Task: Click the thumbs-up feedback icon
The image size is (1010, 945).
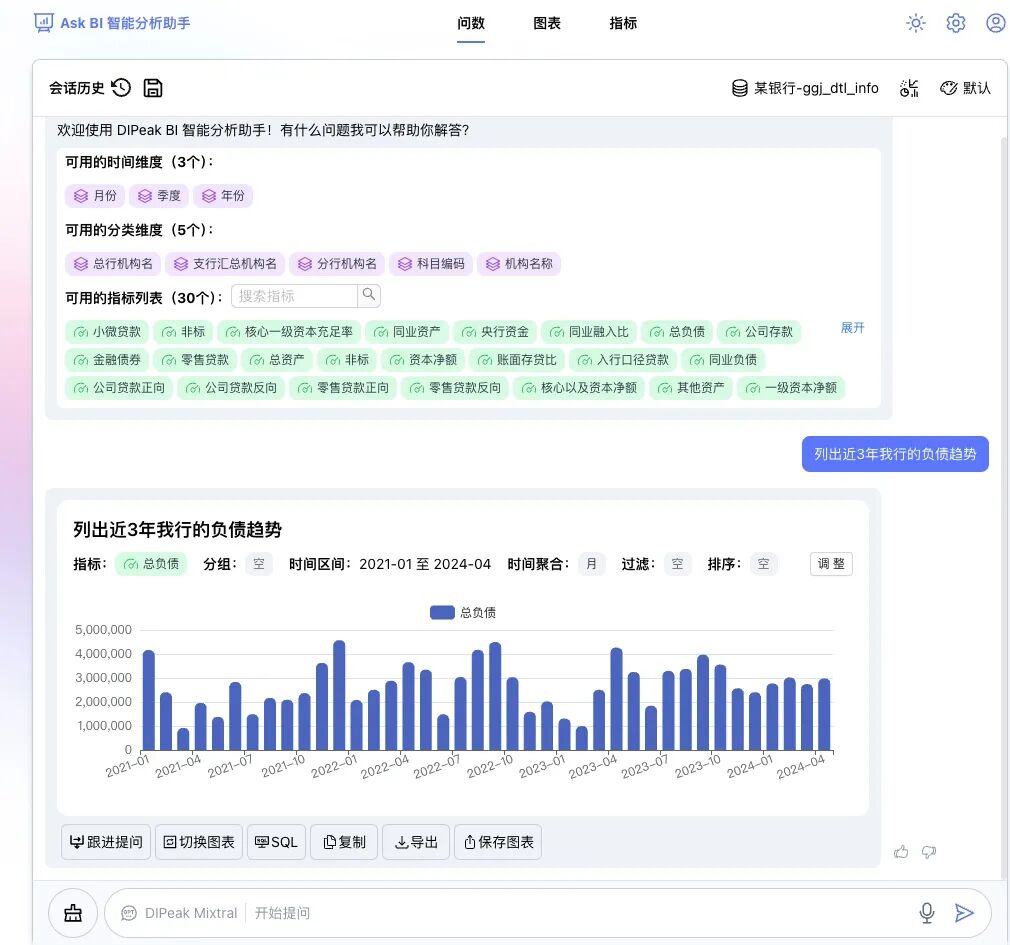Action: coord(901,852)
